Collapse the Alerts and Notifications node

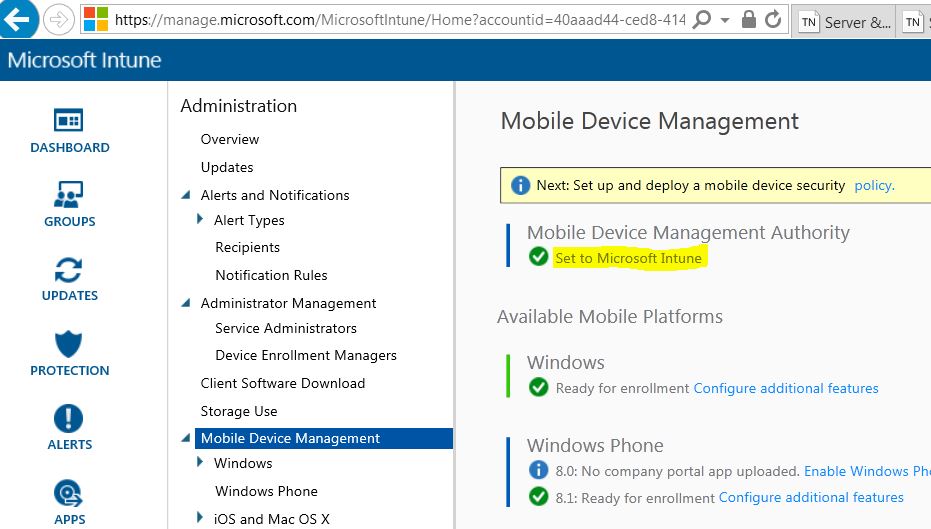click(186, 195)
